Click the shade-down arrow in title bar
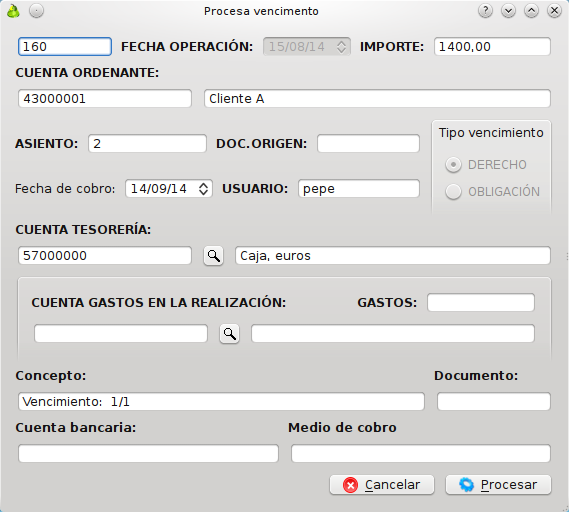The width and height of the screenshot is (569, 512). pyautogui.click(x=508, y=11)
